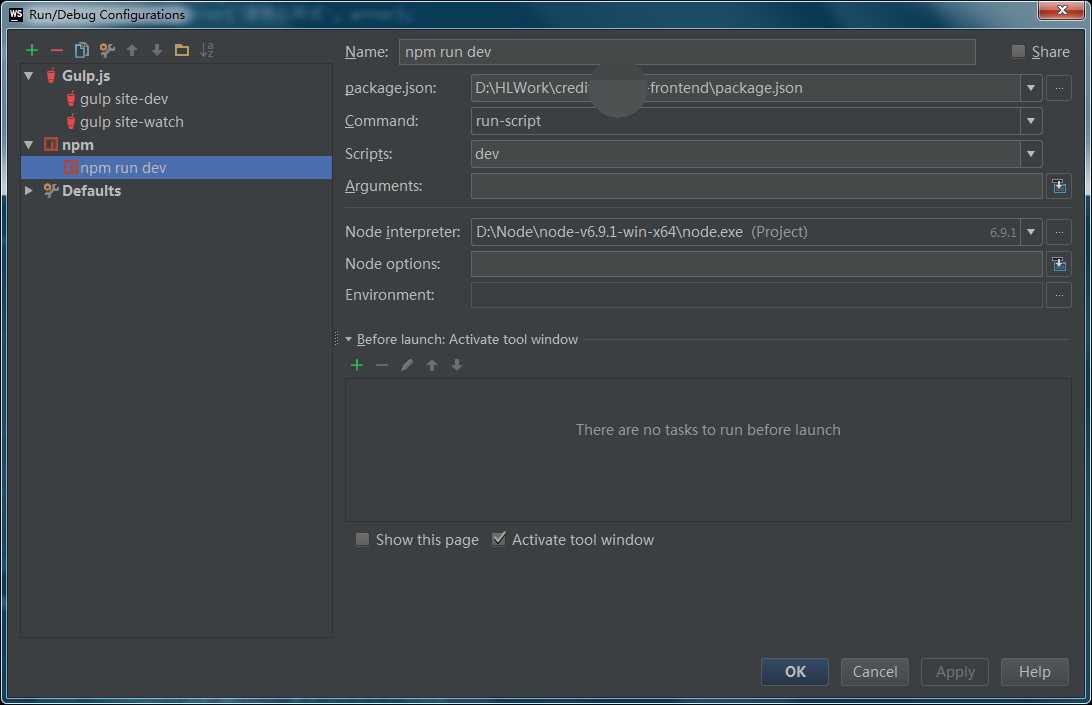Open the Scripts dropdown arrow
The width and height of the screenshot is (1092, 705).
coord(1031,154)
